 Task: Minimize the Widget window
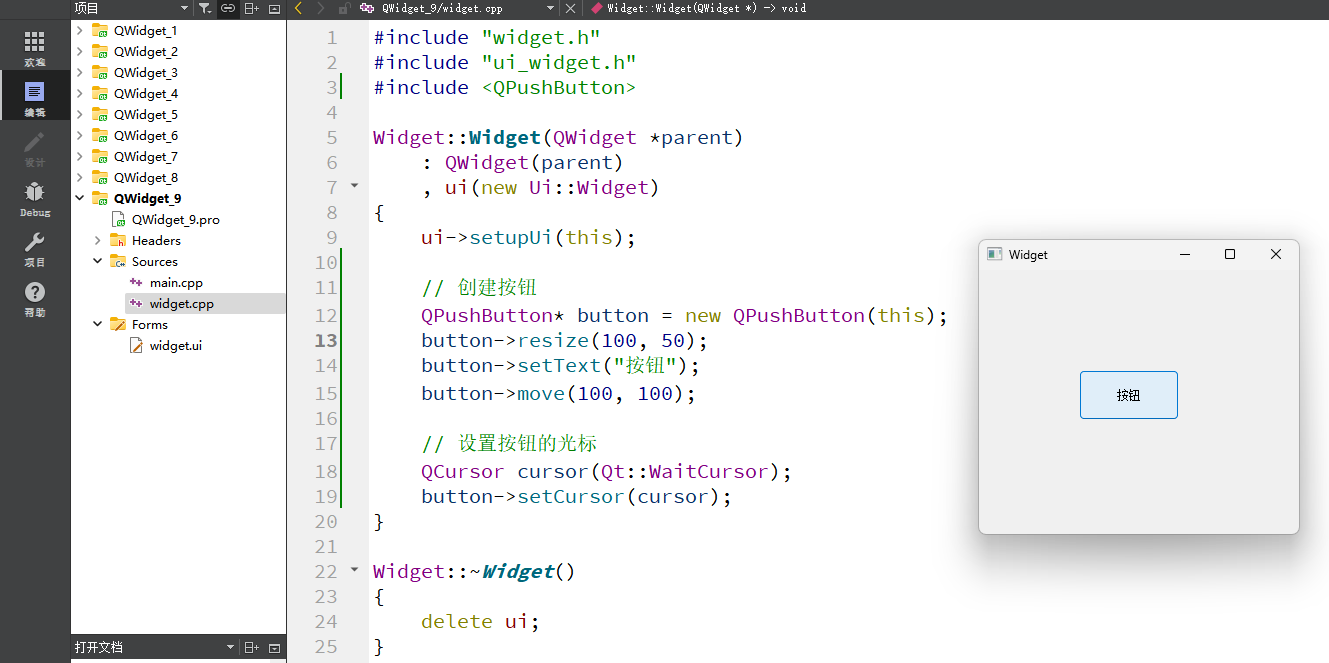[1185, 254]
